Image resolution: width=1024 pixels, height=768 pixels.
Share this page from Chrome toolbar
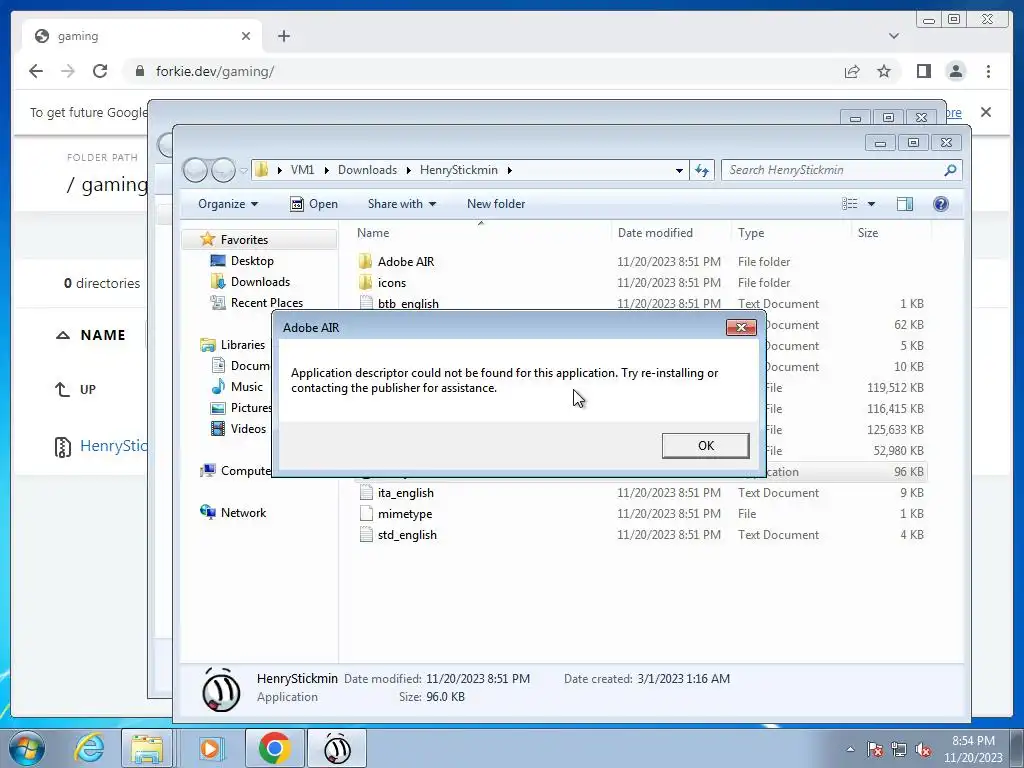click(852, 71)
